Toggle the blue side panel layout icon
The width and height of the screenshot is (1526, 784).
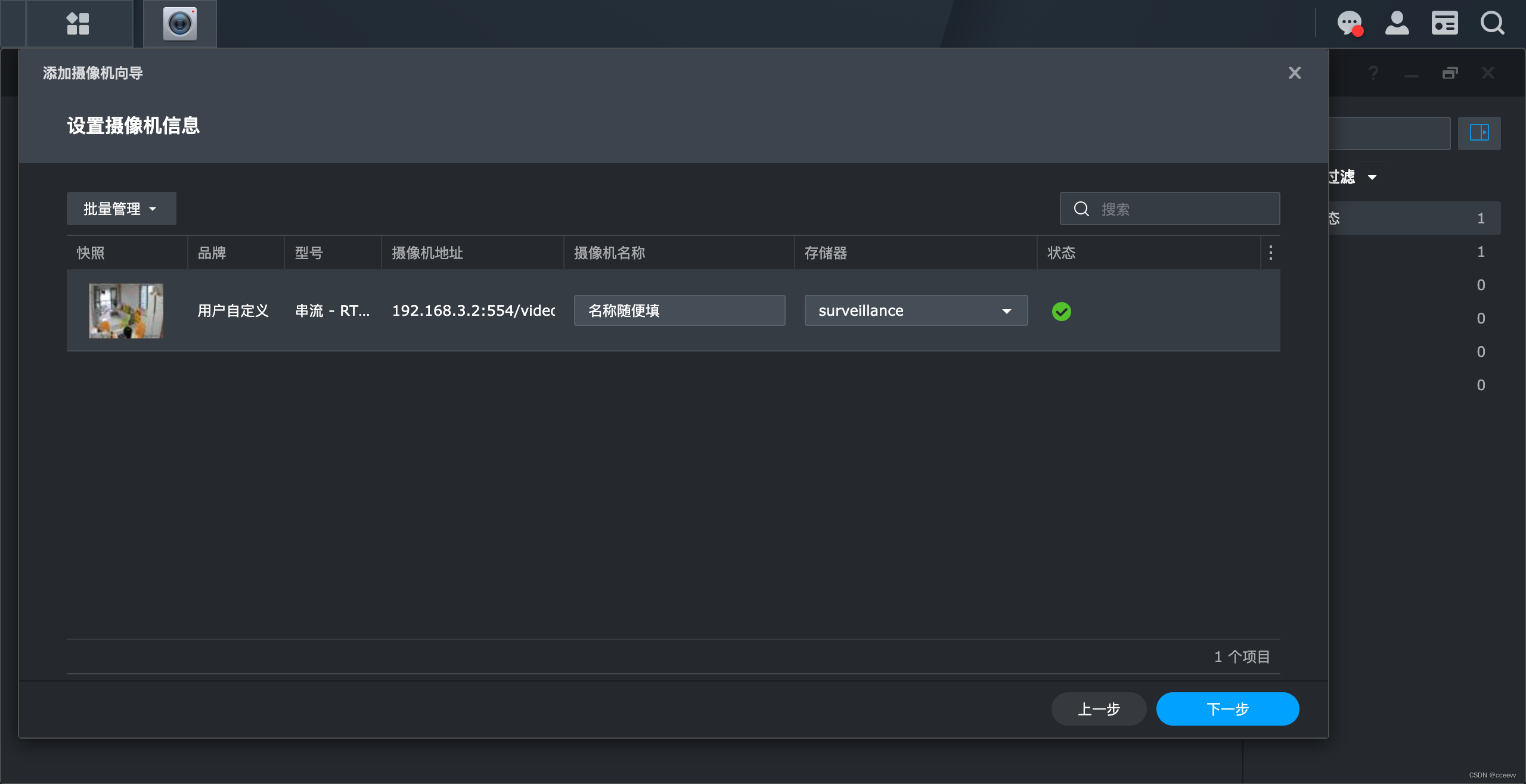[x=1479, y=132]
